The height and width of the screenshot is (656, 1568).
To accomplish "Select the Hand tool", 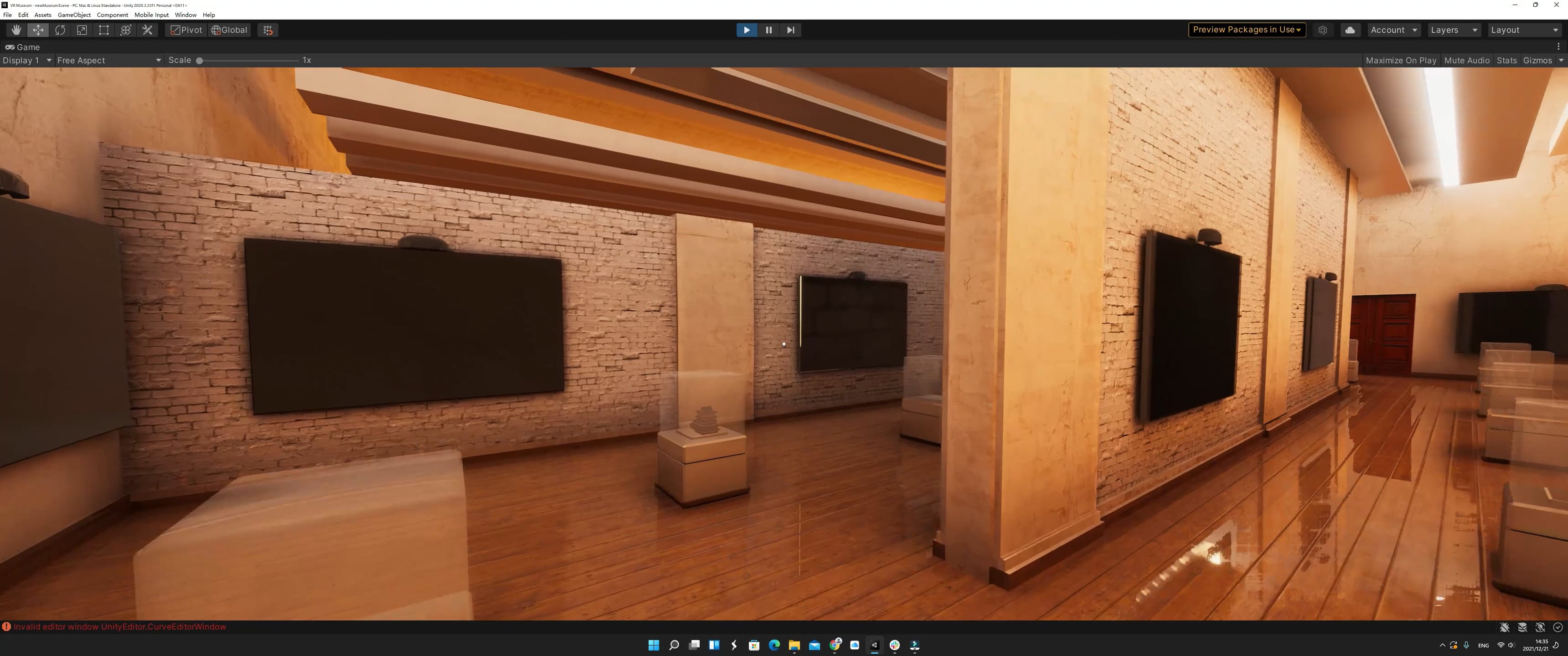I will (x=16, y=30).
